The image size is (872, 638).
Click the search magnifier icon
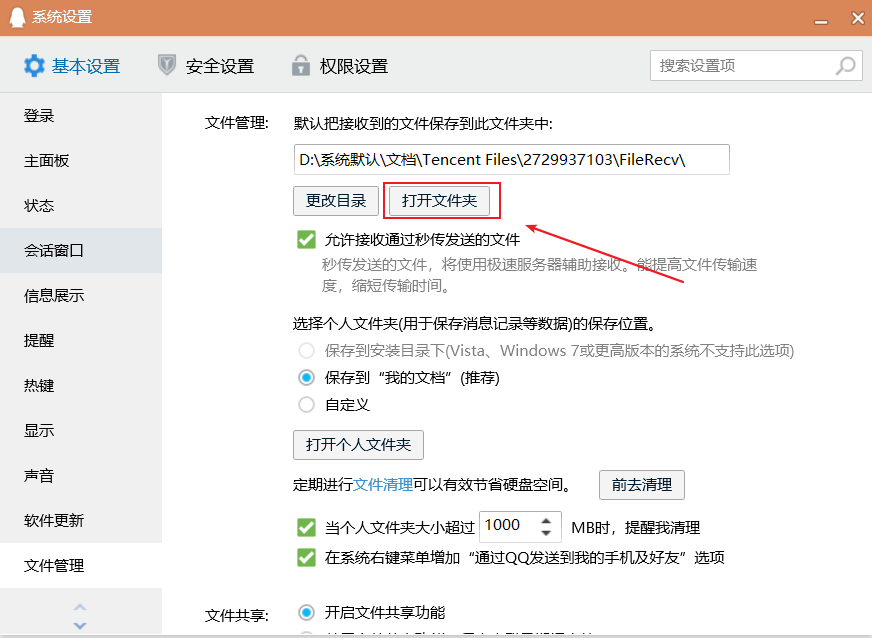pos(846,66)
